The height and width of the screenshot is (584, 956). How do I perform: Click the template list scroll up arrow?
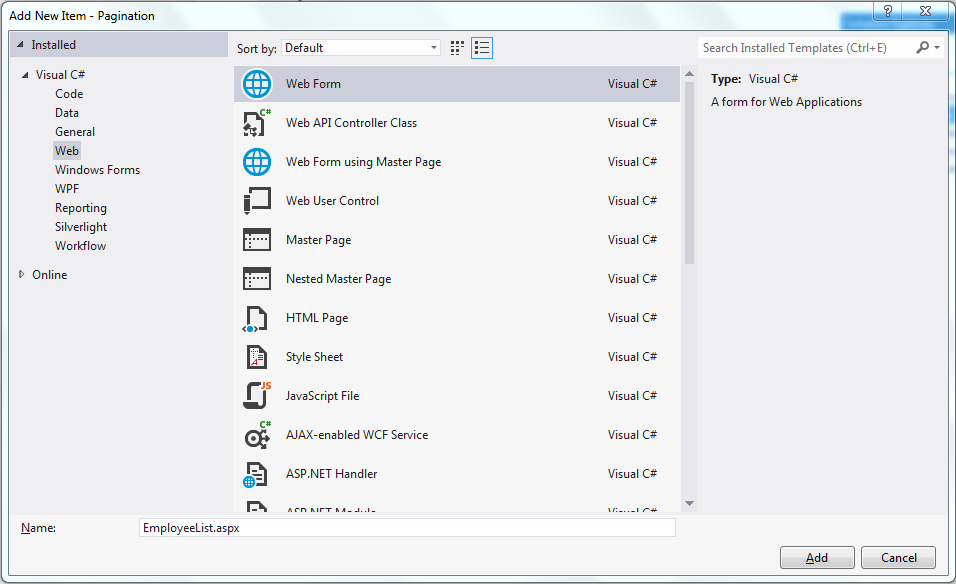click(690, 74)
